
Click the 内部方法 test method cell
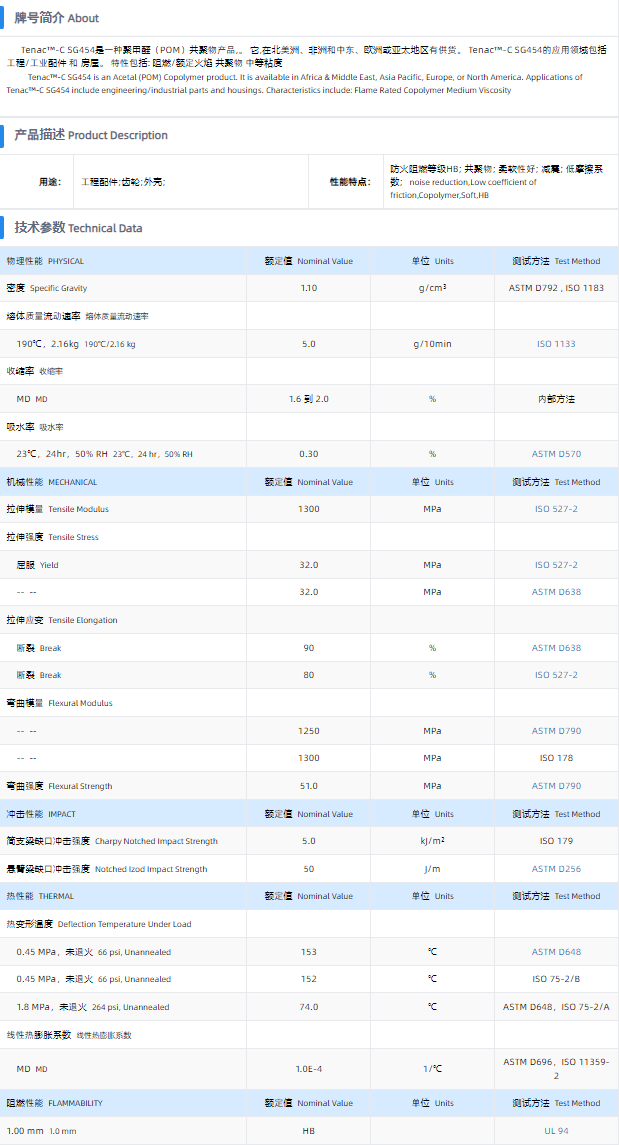click(556, 399)
